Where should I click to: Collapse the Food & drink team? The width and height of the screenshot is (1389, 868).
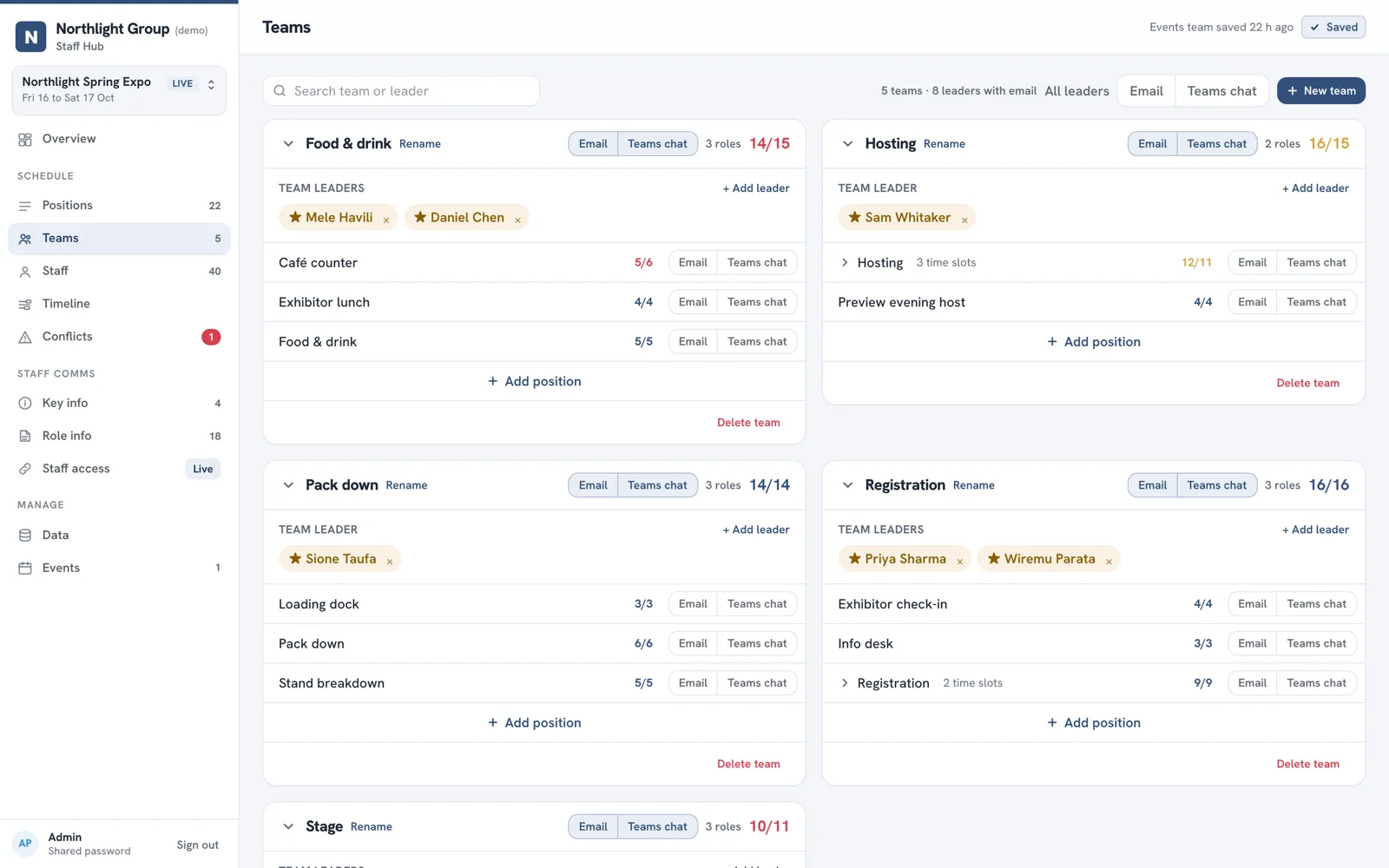[288, 144]
